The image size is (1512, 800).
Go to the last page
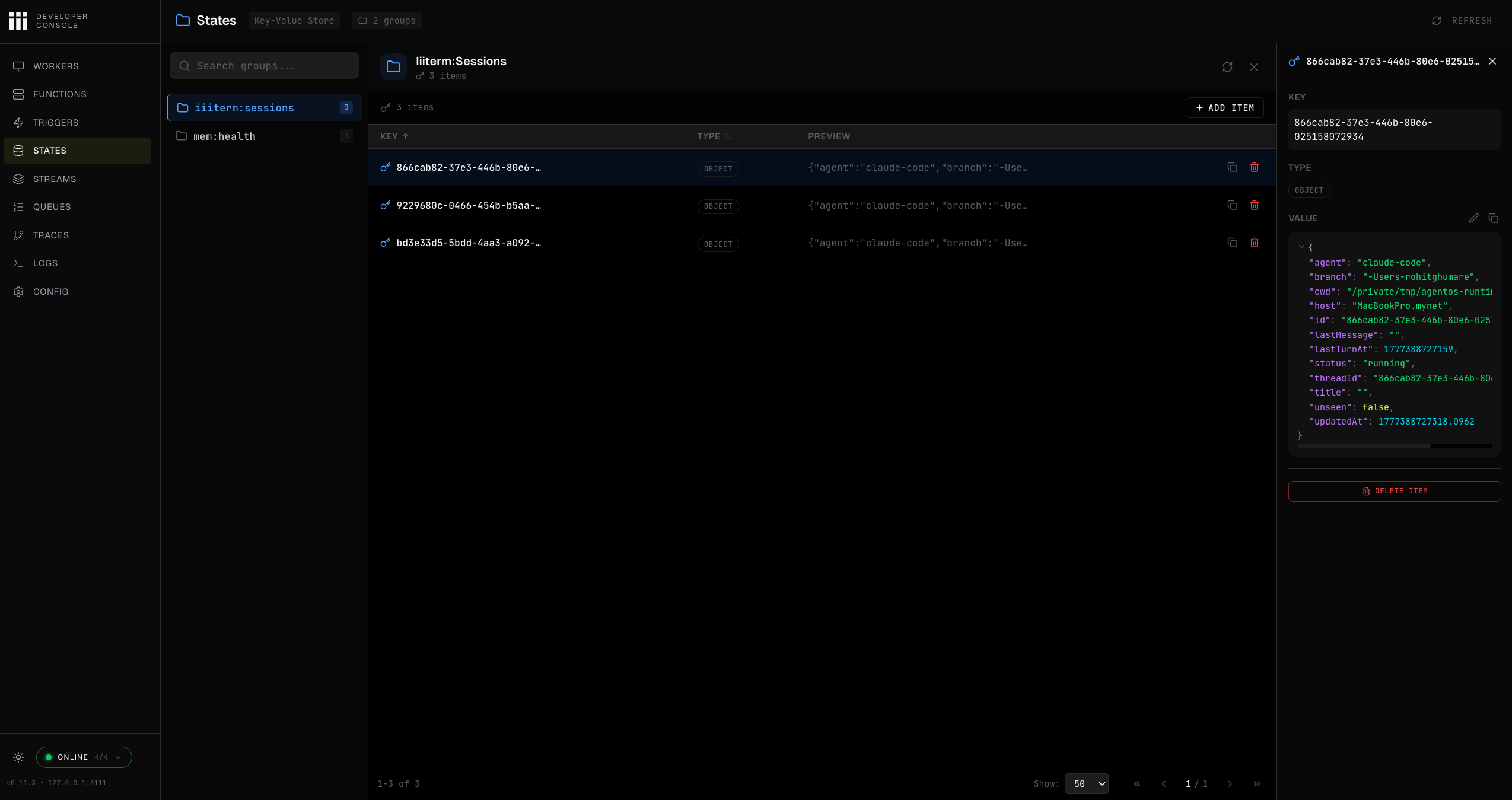click(x=1257, y=784)
